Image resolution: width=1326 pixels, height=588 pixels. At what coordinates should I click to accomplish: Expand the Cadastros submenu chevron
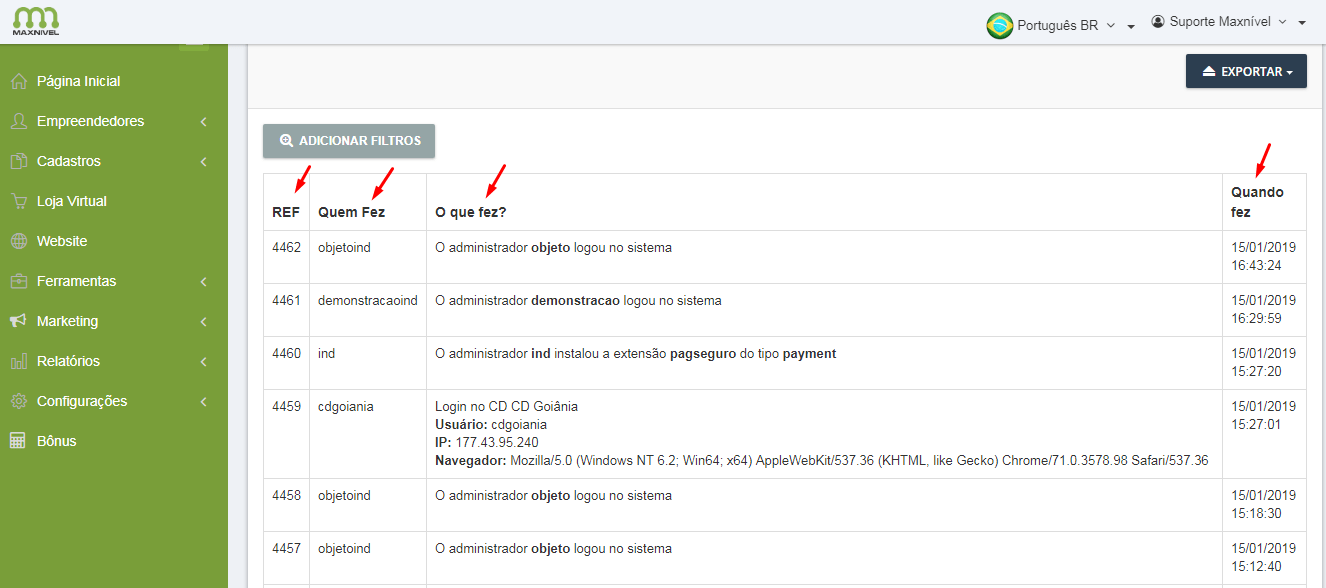point(203,162)
